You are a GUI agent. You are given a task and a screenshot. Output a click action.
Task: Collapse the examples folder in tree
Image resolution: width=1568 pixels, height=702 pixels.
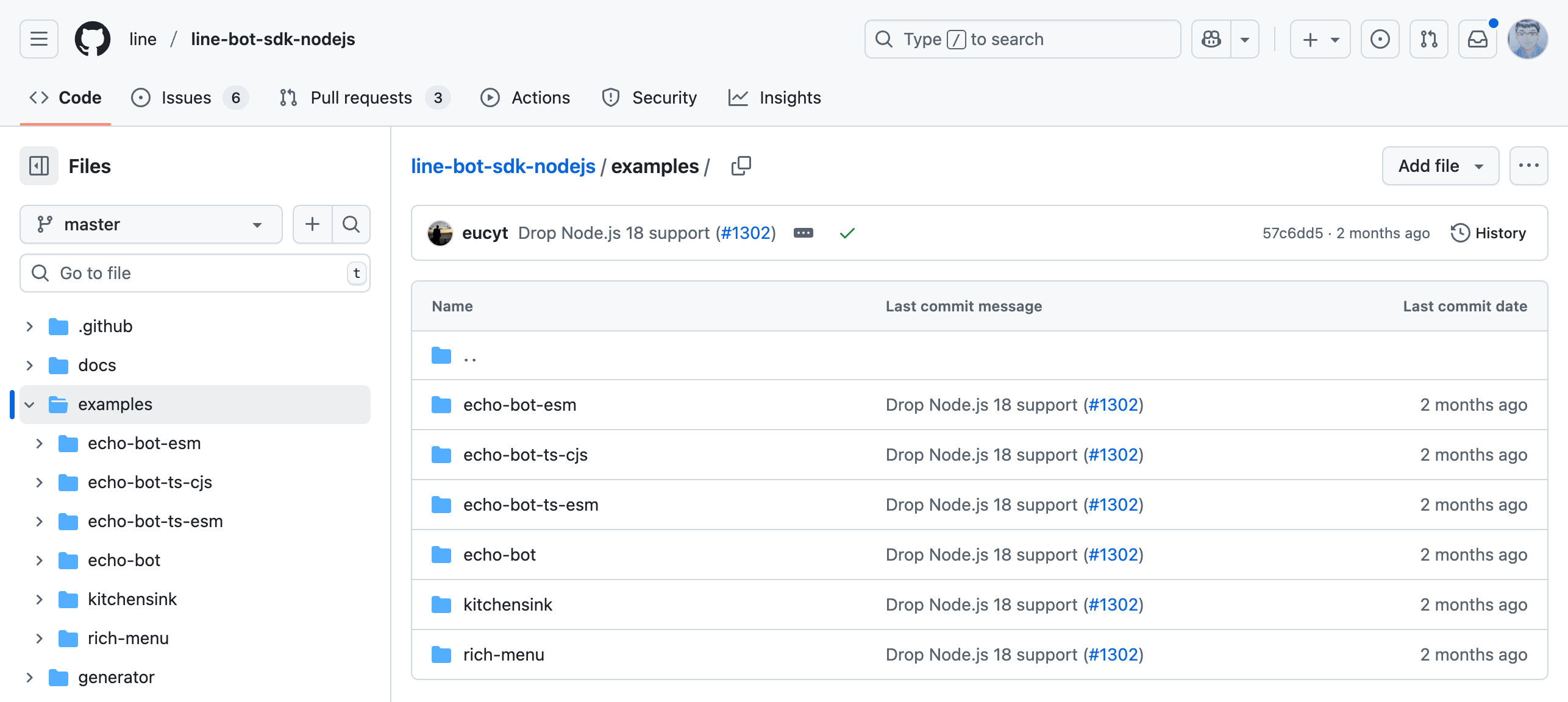pos(29,405)
